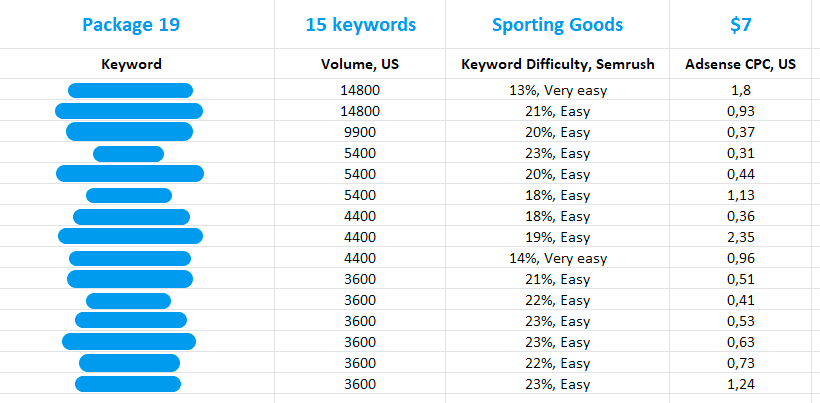Select the 13%, Very easy difficulty cell

(x=558, y=91)
